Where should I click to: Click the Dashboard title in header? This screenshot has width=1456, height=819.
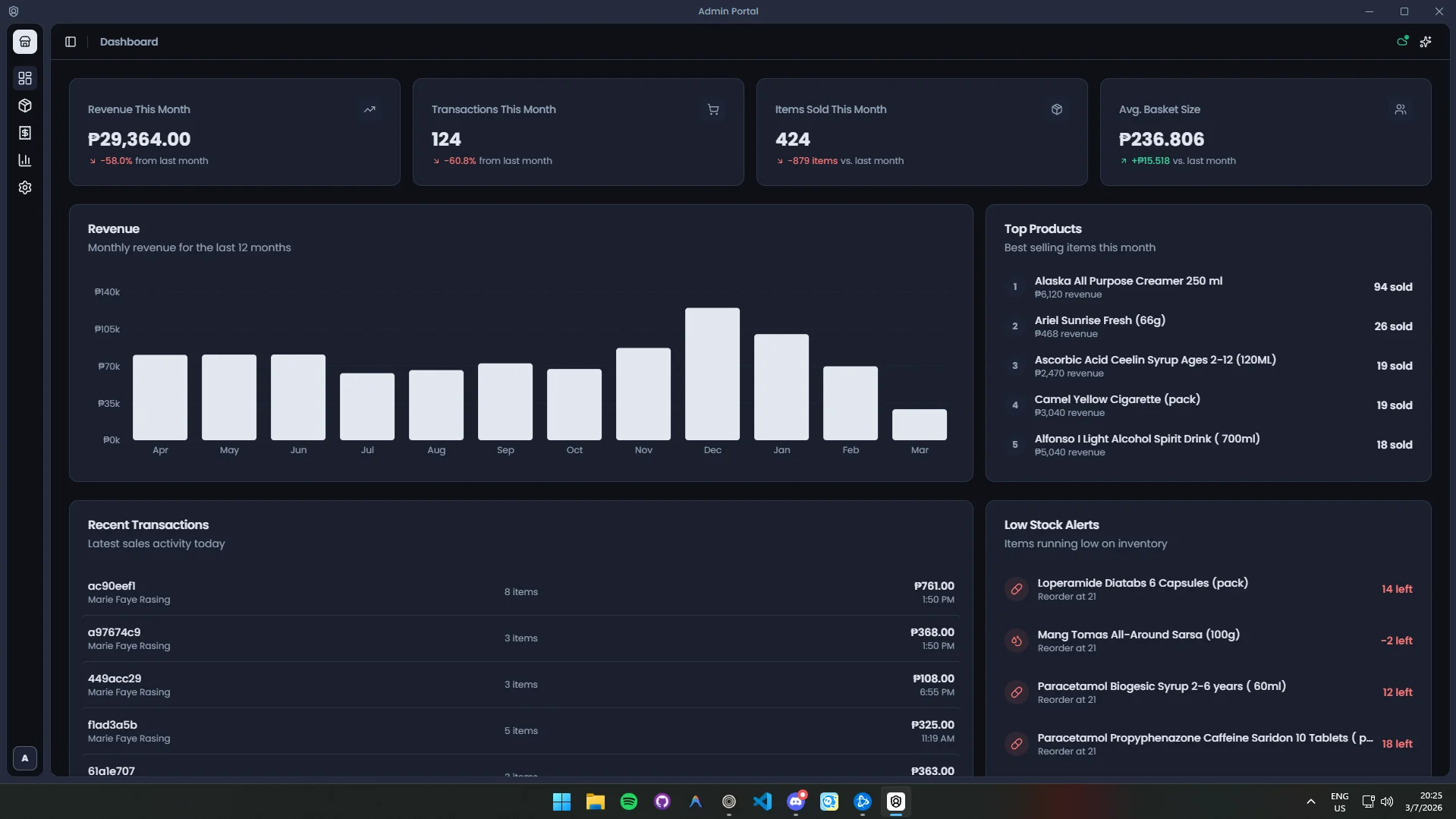129,42
